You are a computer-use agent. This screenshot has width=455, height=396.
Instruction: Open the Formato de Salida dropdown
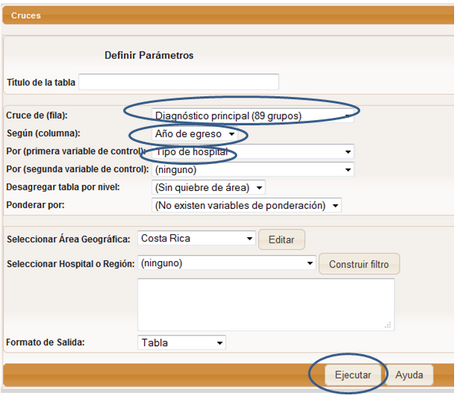(x=182, y=343)
